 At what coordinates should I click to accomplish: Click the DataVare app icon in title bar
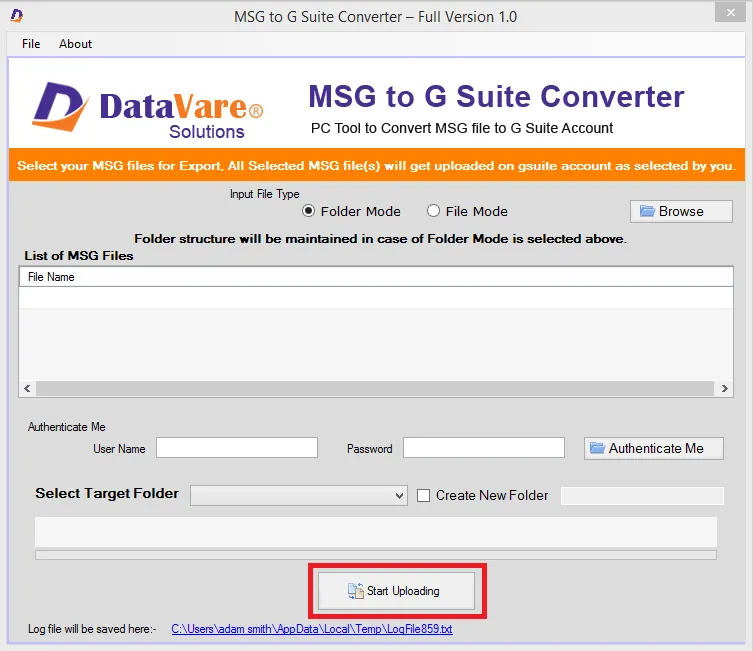(17, 16)
